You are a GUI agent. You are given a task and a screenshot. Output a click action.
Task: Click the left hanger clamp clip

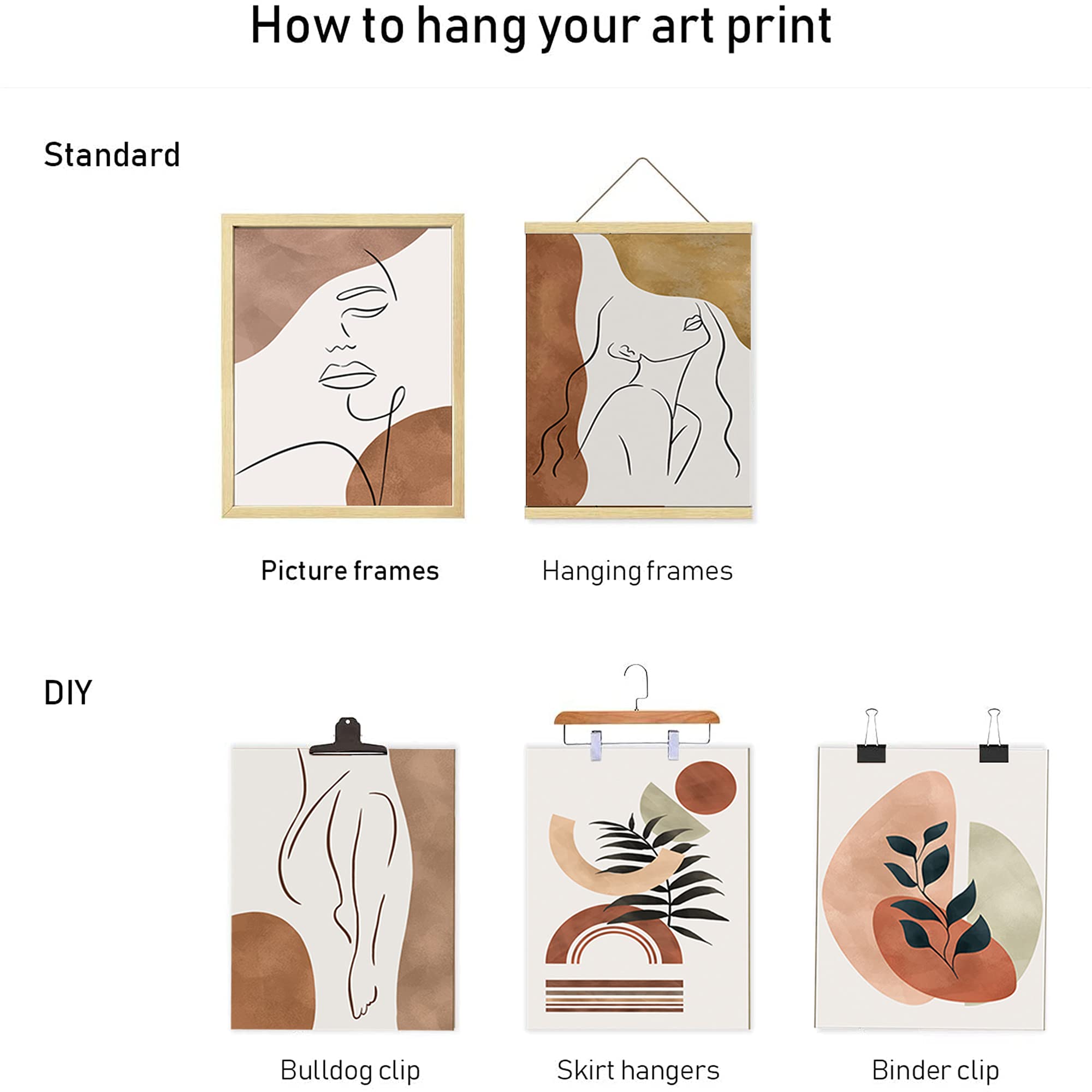click(x=596, y=745)
